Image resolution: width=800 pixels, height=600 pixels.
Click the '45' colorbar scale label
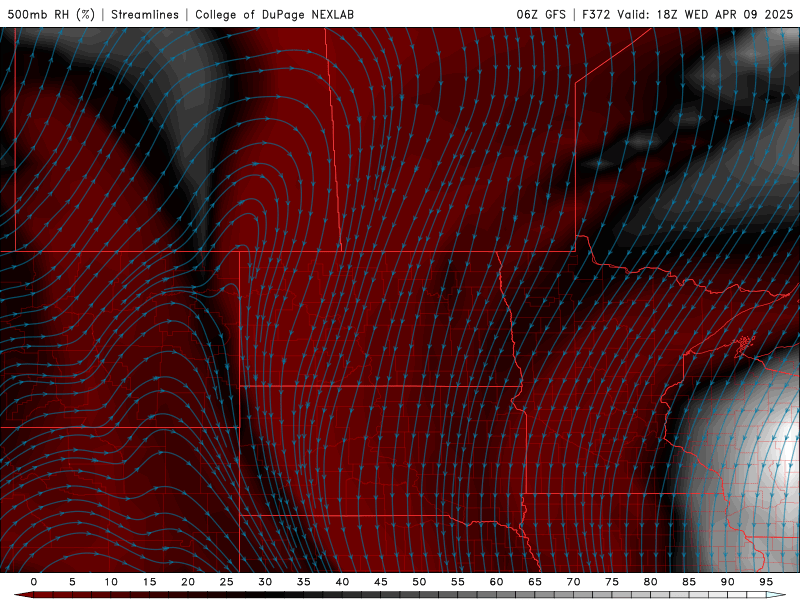(x=381, y=582)
